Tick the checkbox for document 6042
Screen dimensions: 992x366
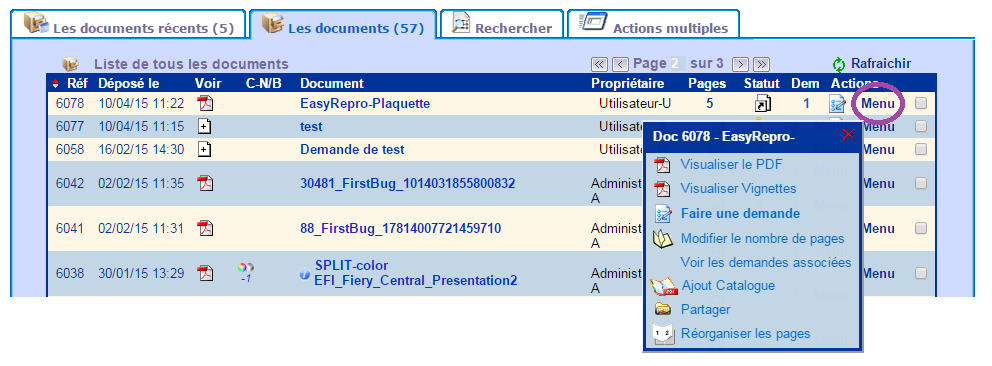tap(921, 183)
